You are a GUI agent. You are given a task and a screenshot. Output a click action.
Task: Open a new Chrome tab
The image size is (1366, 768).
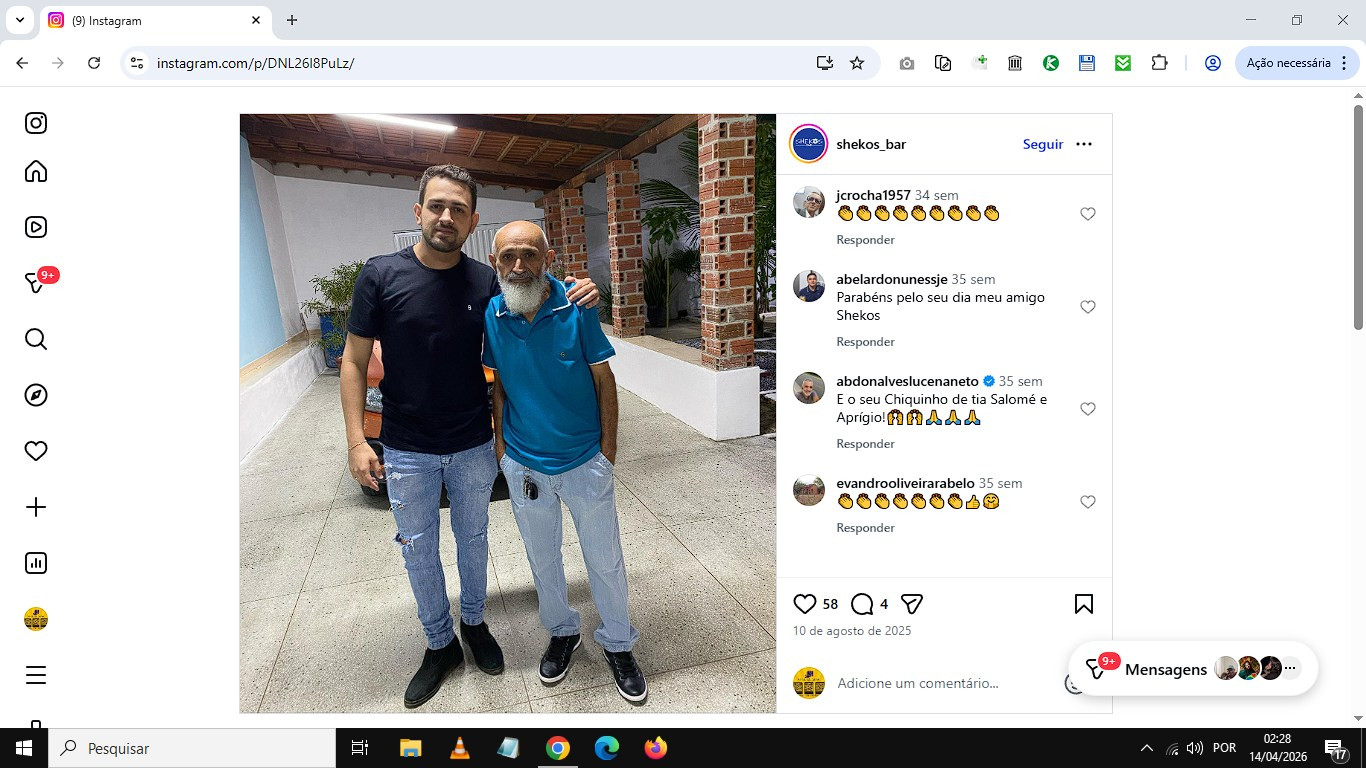pyautogui.click(x=292, y=20)
